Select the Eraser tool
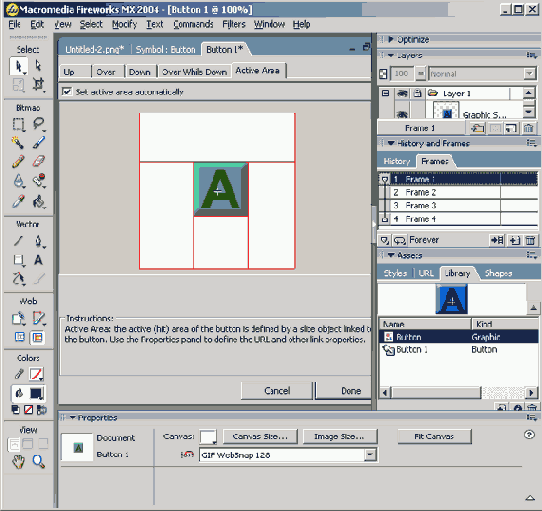Screen dimensions: 542x511 click(39, 161)
